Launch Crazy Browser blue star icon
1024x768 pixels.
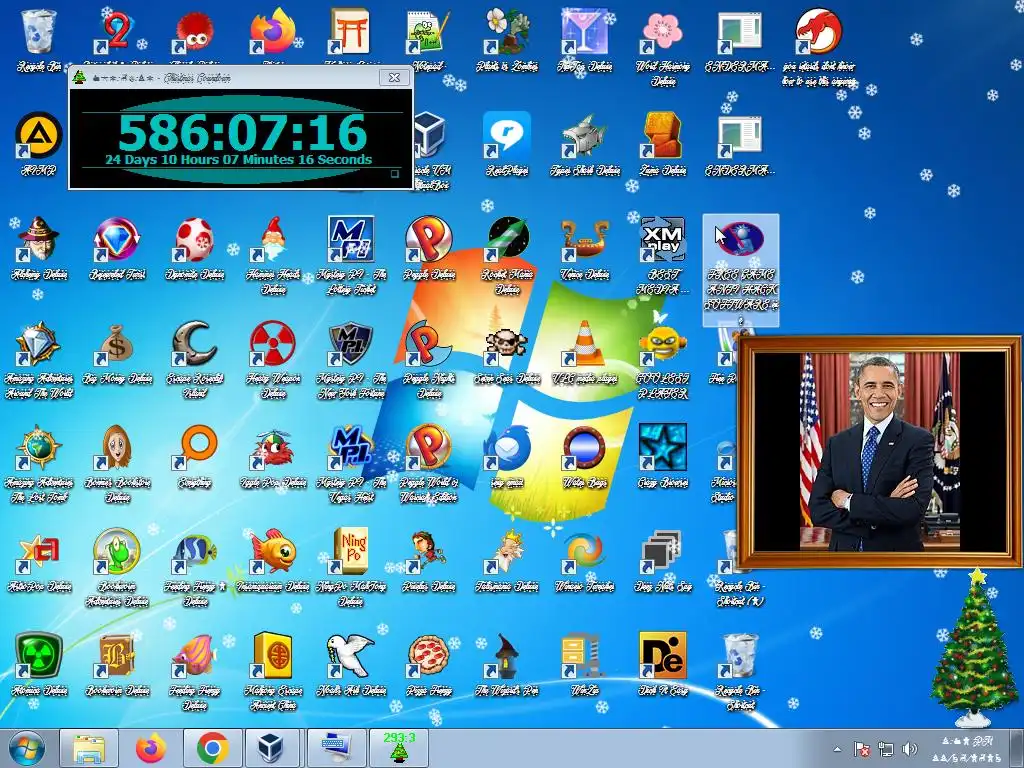[662, 448]
